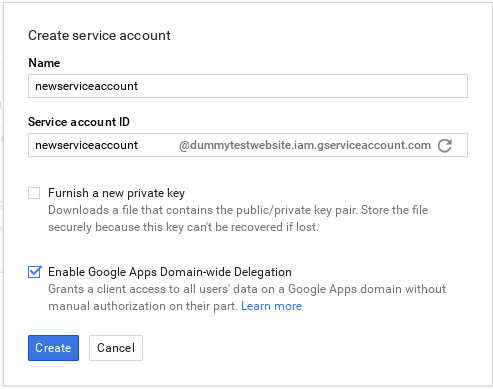493x389 pixels.
Task: Click the bold 'Service account ID' label
Action: coord(79,122)
